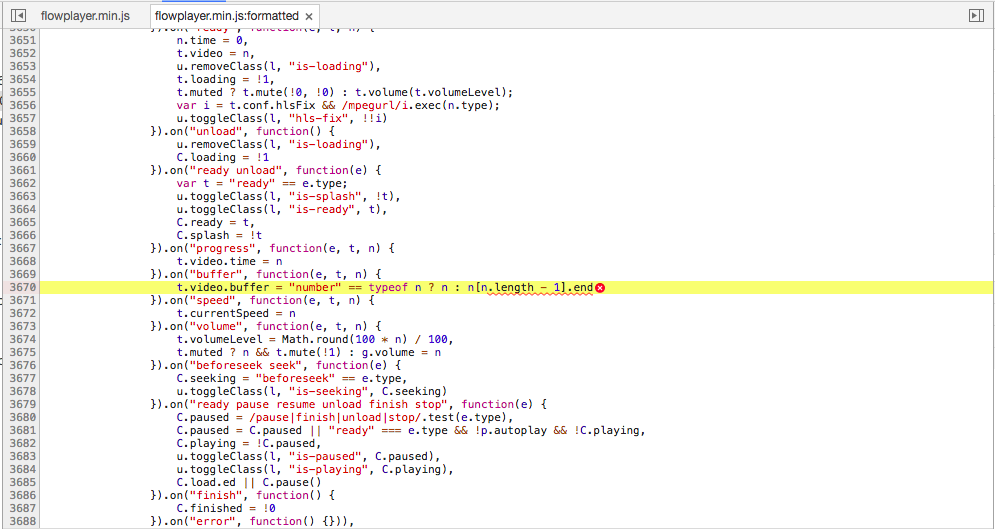Show the navigator sidebar panel
This screenshot has width=995, height=529.
18,16
